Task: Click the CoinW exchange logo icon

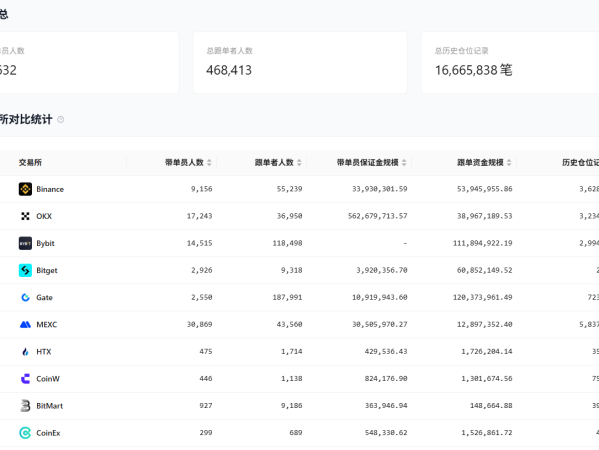Action: (x=25, y=379)
